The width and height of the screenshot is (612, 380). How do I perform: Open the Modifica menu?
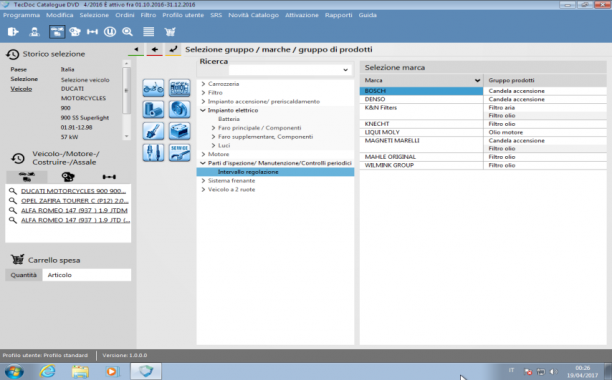point(60,15)
